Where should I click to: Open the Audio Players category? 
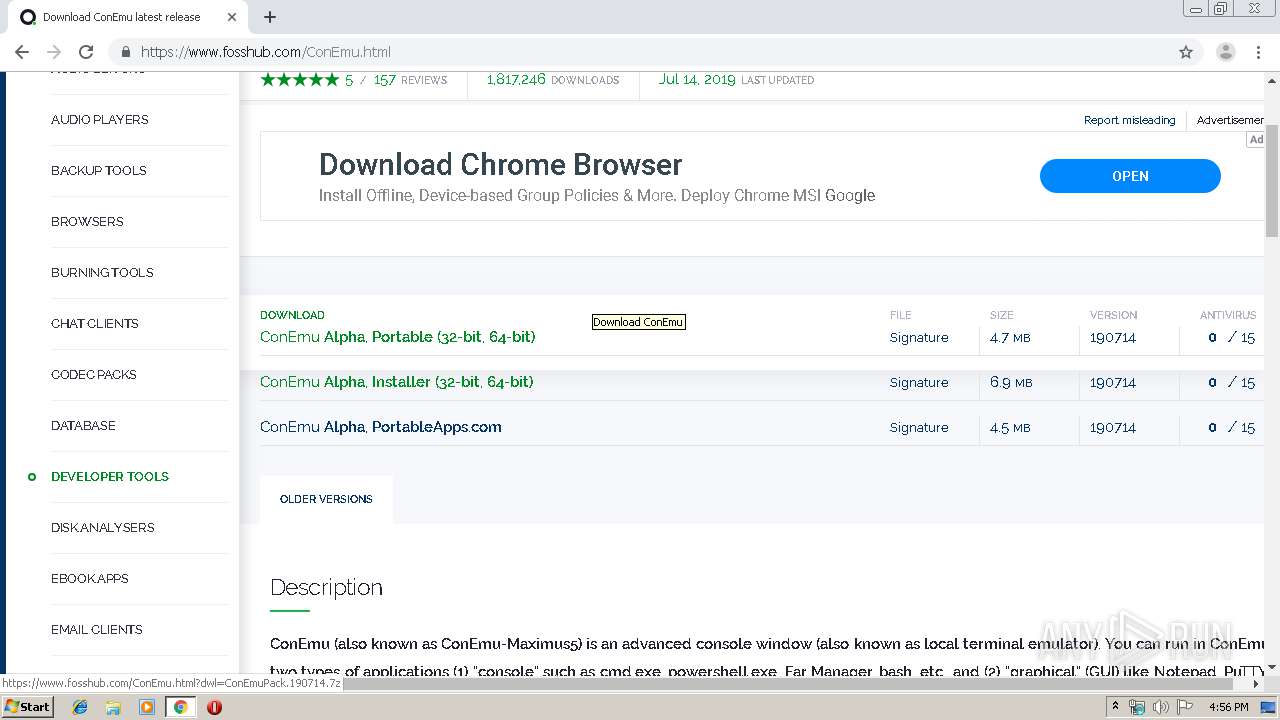point(99,120)
